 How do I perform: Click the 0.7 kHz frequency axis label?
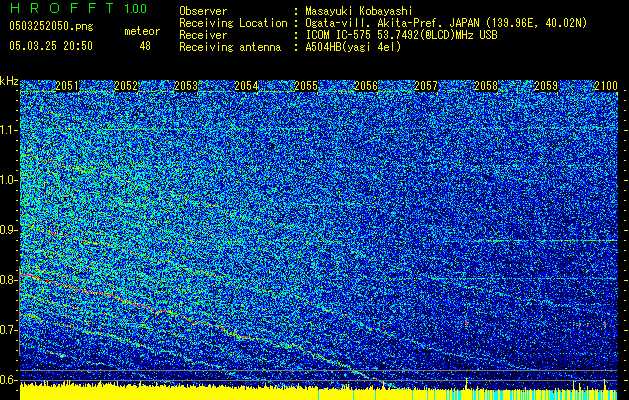pyautogui.click(x=9, y=330)
